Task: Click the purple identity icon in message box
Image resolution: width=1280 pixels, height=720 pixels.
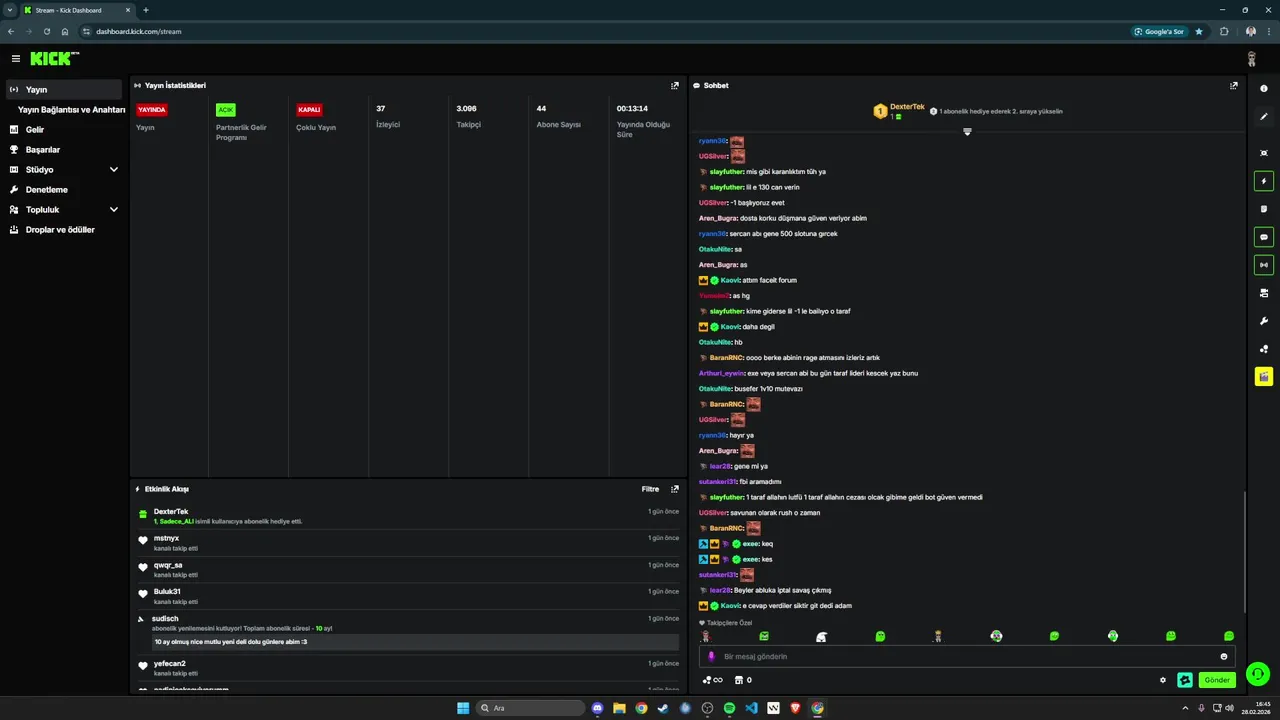Action: (712, 657)
